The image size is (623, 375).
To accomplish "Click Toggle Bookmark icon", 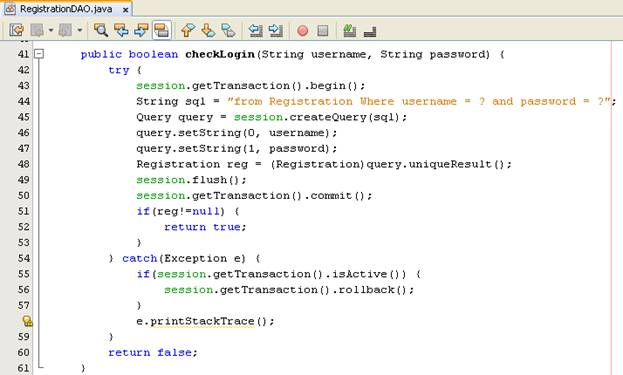I will point(228,30).
